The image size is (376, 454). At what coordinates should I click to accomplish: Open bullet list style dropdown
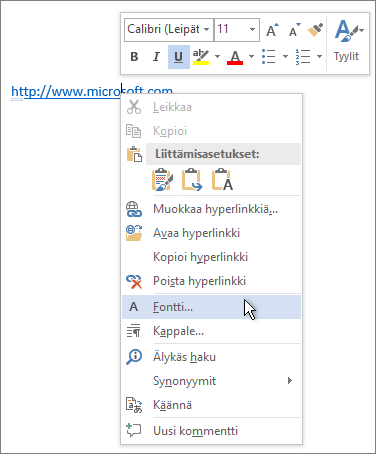click(x=285, y=56)
